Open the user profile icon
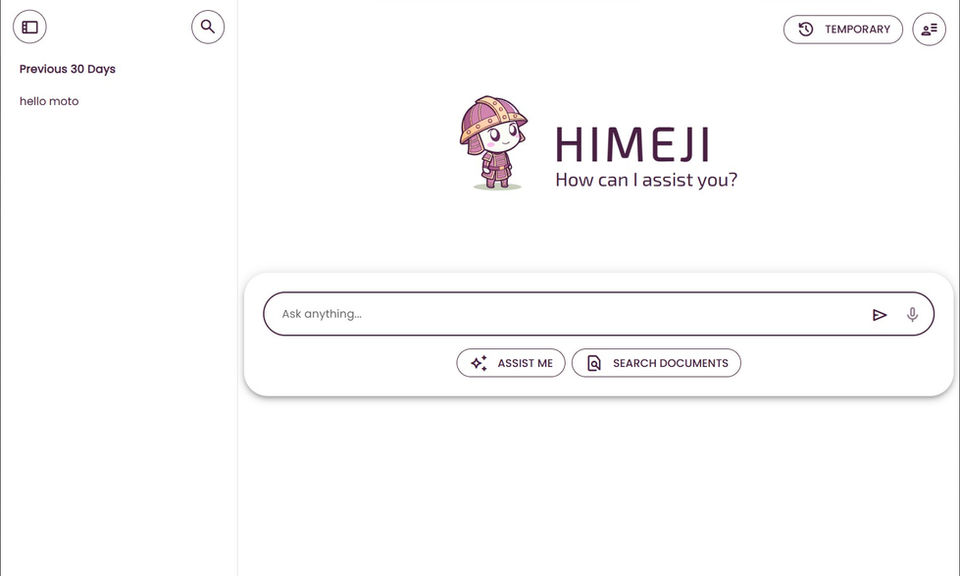 tap(929, 30)
